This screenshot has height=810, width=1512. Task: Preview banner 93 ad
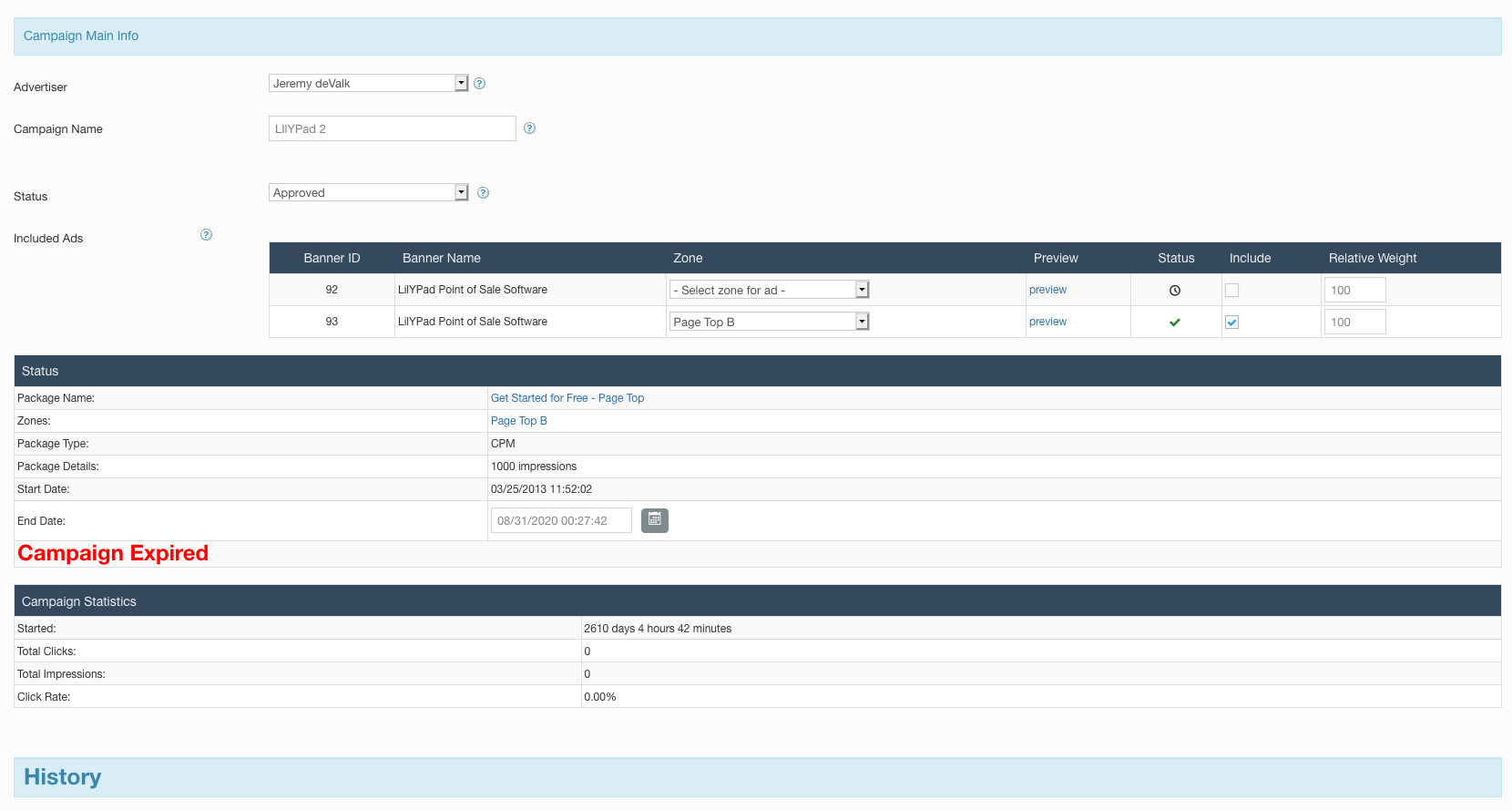1047,322
